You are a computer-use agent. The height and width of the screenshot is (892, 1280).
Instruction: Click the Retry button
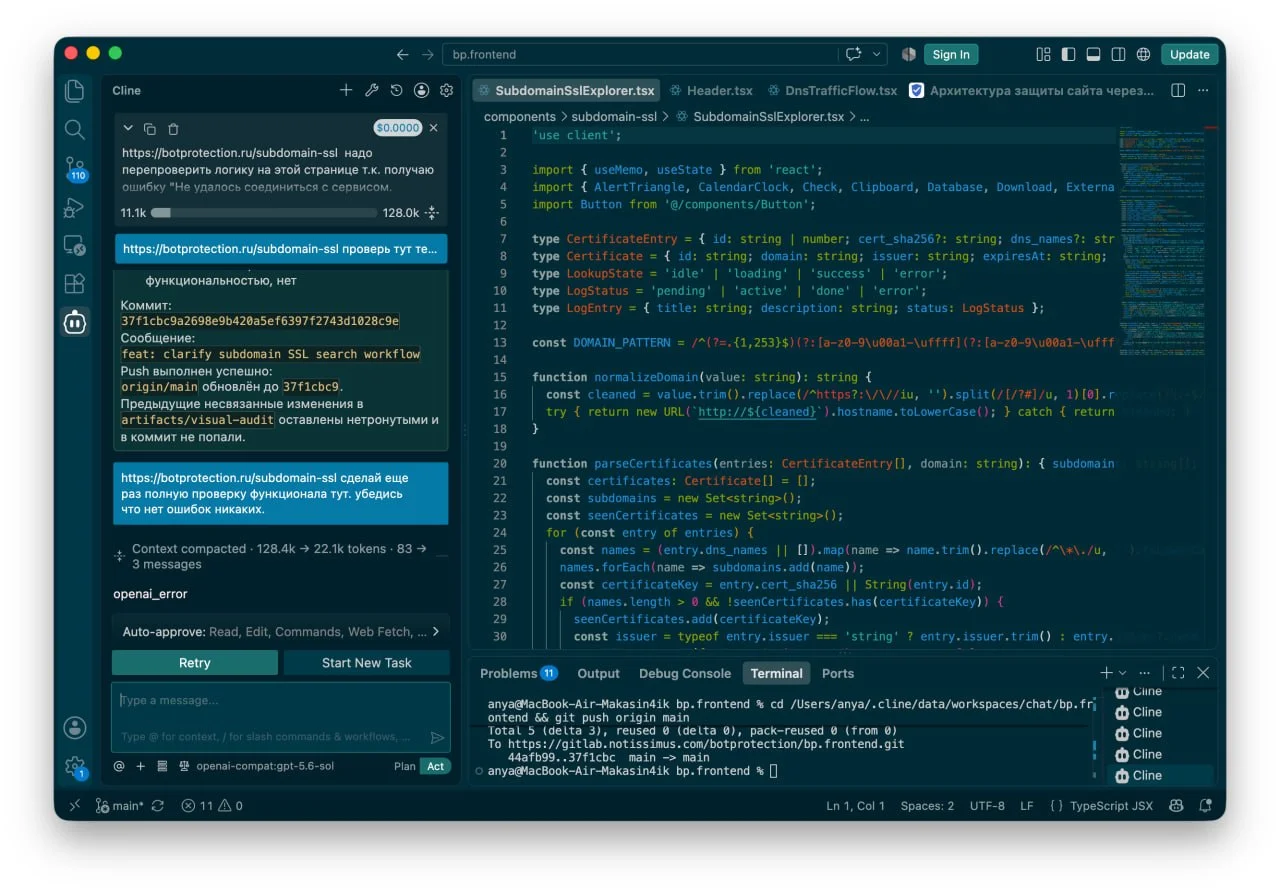click(195, 663)
